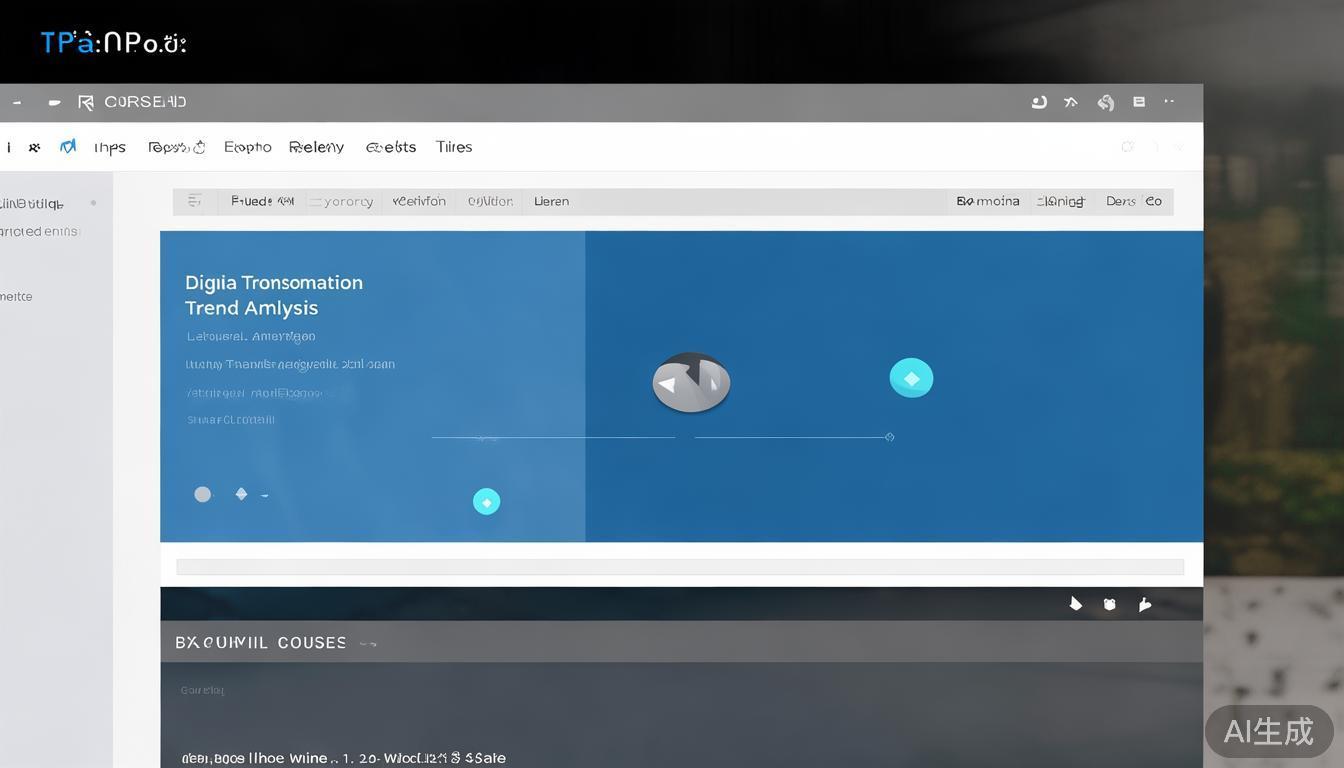Open the Releny menu item
This screenshot has width=1344, height=768.
[x=316, y=147]
